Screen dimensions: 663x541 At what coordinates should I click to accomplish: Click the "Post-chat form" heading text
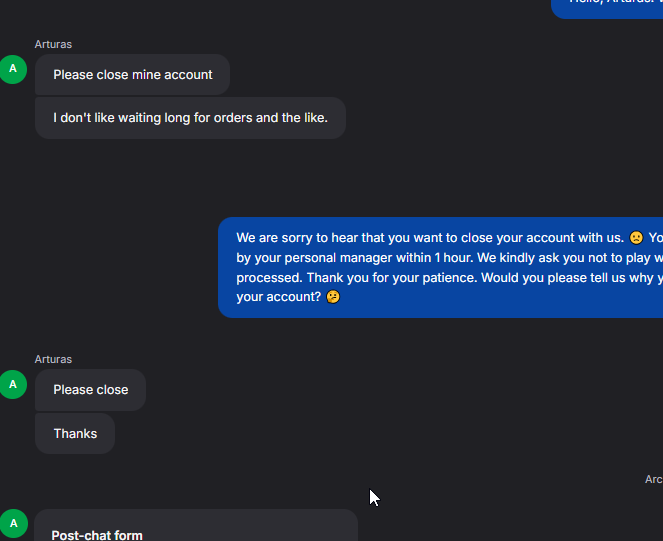(97, 535)
